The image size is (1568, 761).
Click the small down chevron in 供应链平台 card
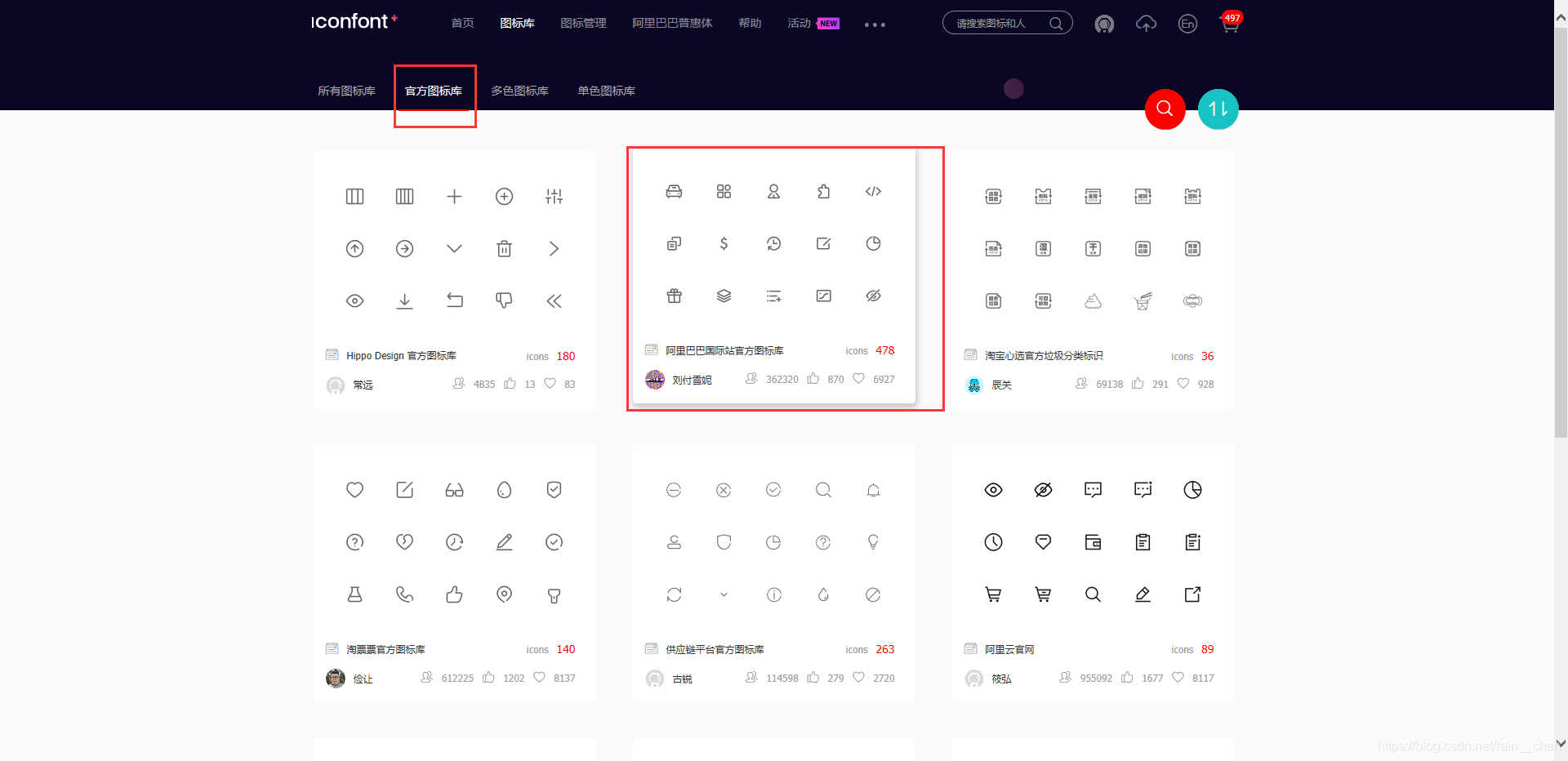point(724,594)
